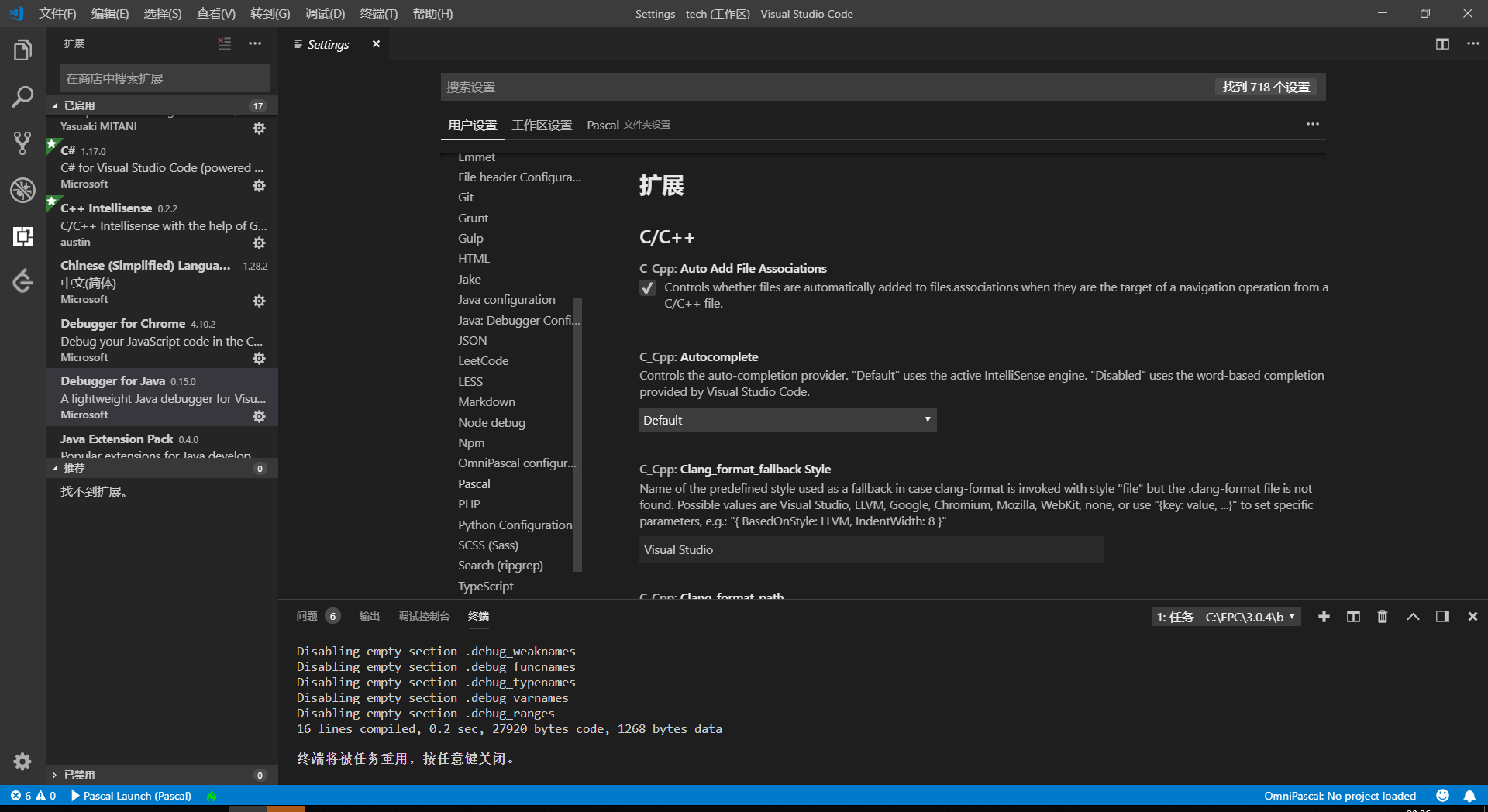Open the C_Cpp Autocomplete dropdown
Image resolution: width=1488 pixels, height=812 pixels.
(x=787, y=419)
